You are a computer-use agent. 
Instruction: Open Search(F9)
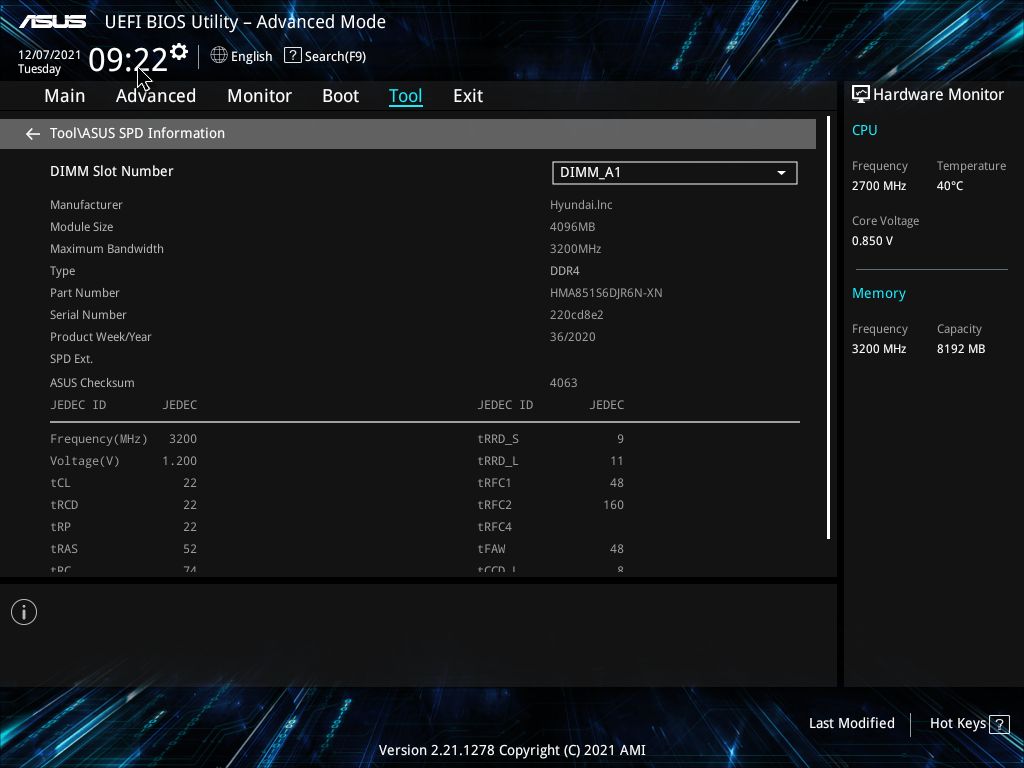335,56
